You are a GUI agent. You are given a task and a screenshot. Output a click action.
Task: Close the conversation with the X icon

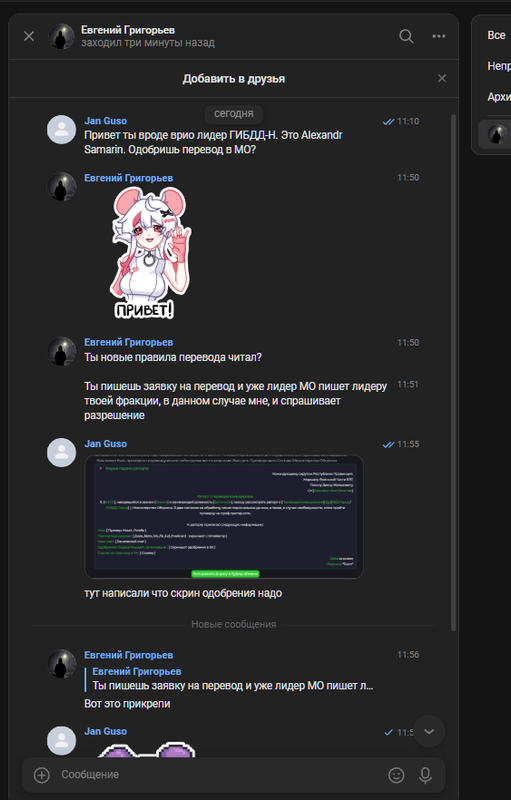tap(29, 36)
